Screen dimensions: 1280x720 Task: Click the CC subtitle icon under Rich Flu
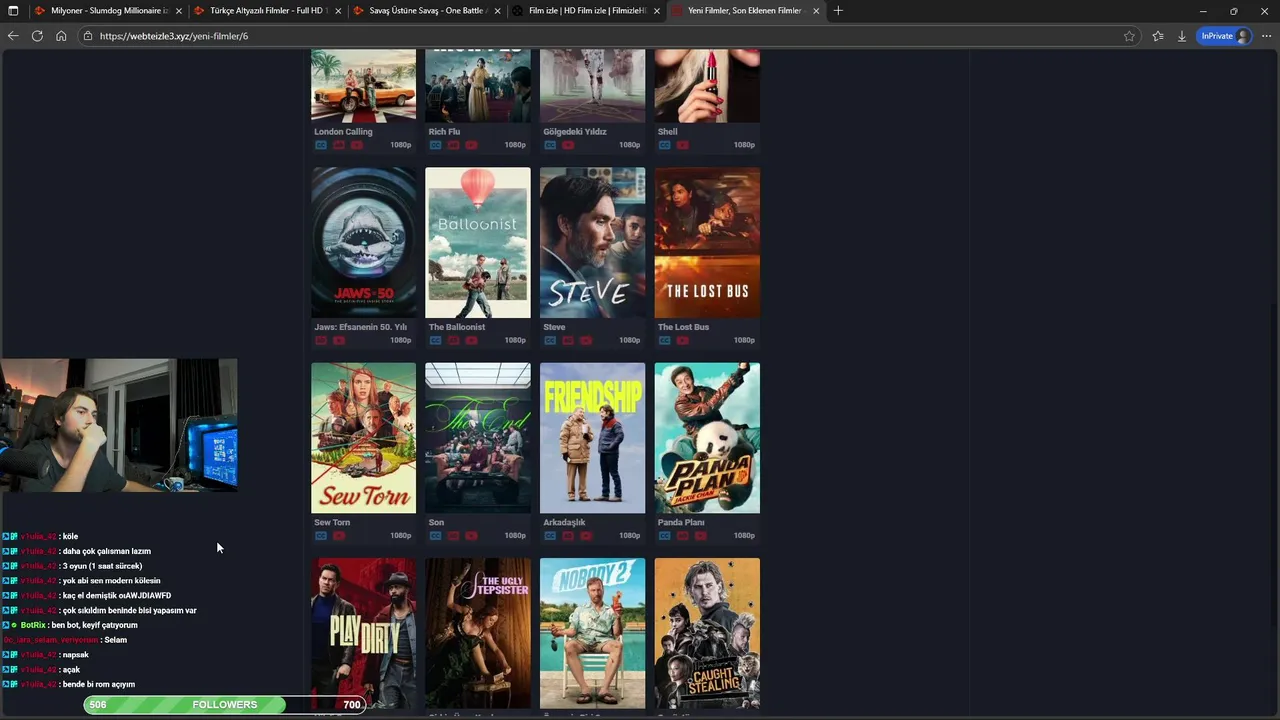point(435,145)
